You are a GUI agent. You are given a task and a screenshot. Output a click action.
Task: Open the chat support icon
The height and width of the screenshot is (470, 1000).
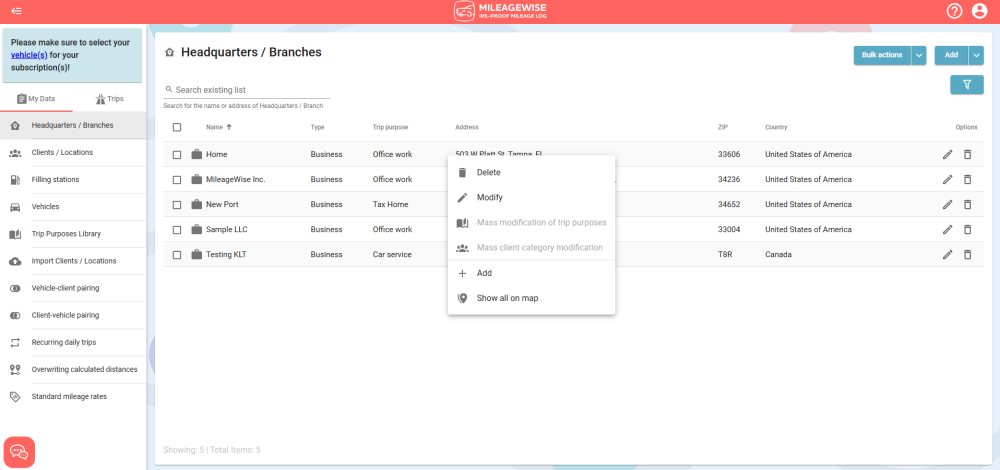pyautogui.click(x=19, y=452)
